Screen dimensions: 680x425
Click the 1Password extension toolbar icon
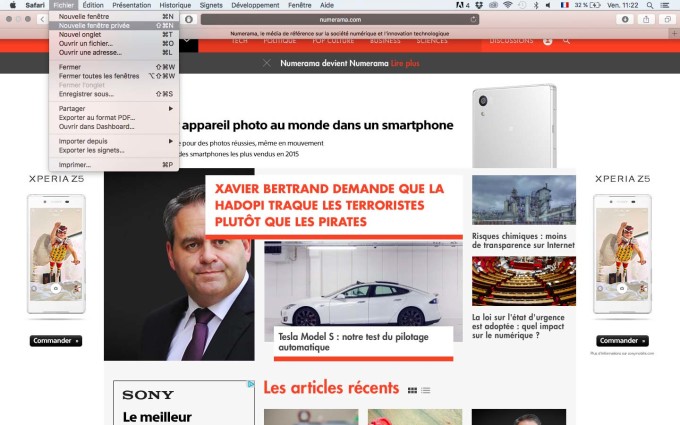point(189,19)
